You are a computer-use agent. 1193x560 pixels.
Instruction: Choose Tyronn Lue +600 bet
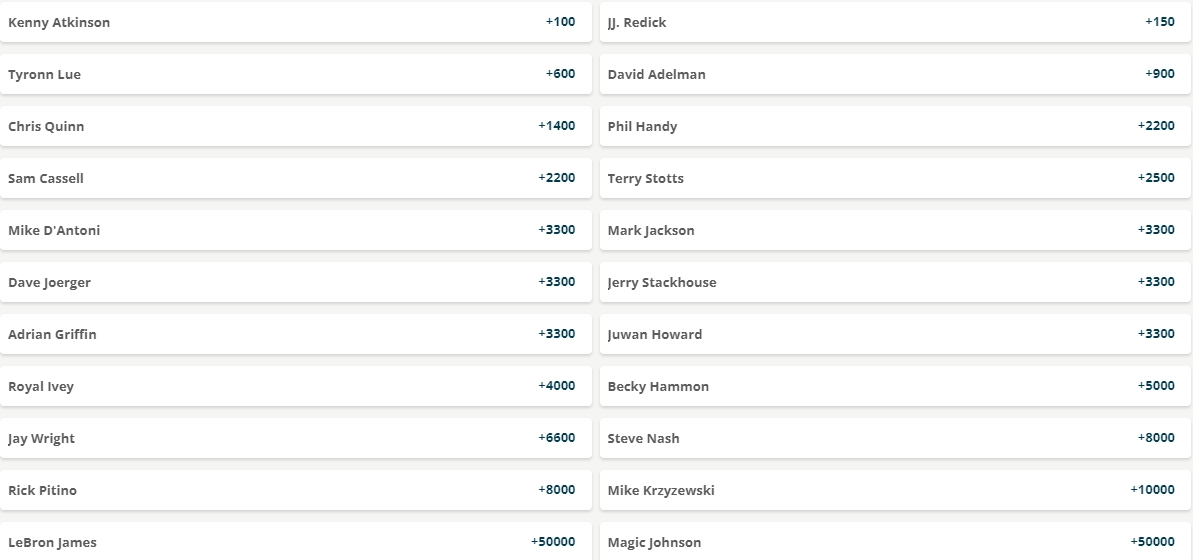coord(296,74)
